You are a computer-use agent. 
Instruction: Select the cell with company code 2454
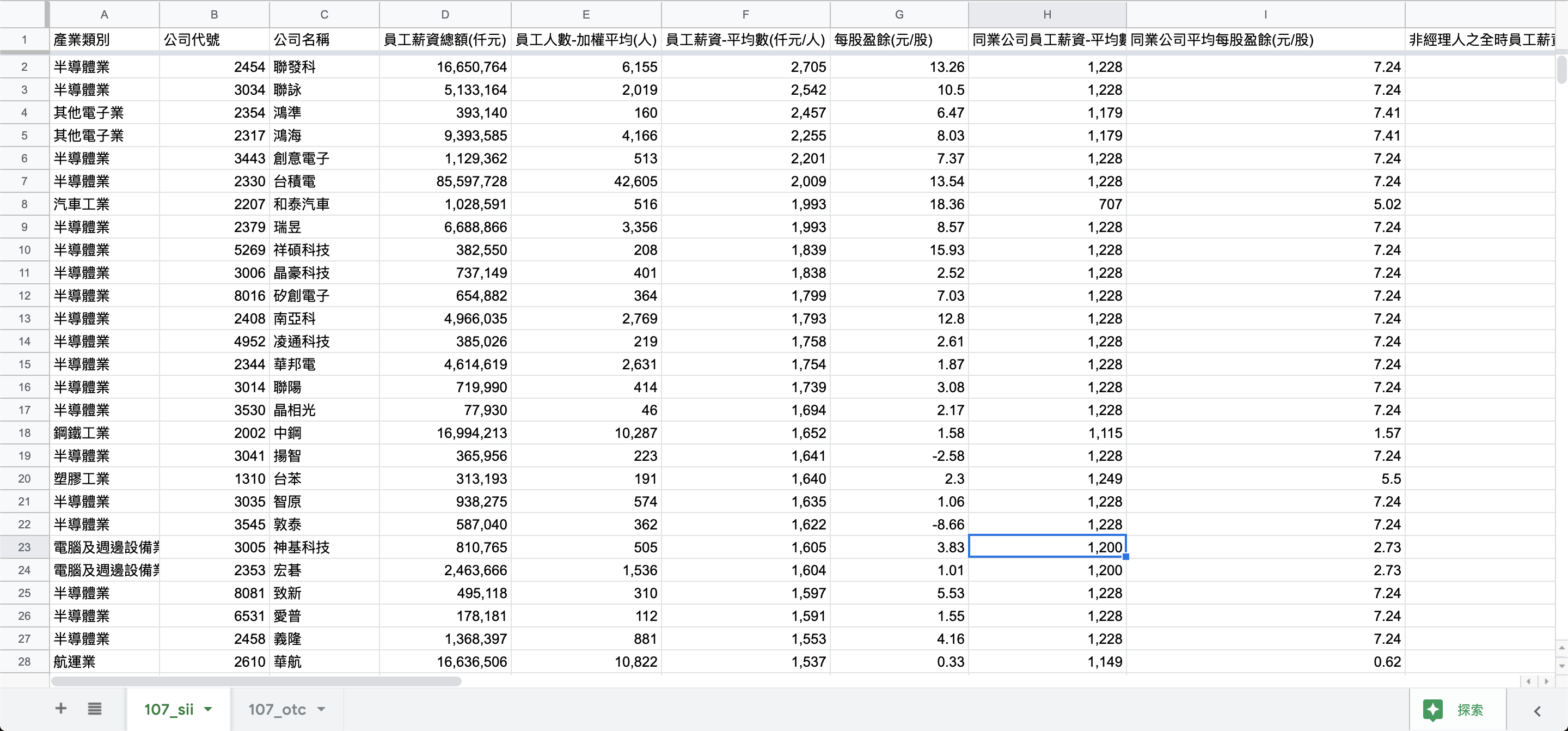click(215, 67)
